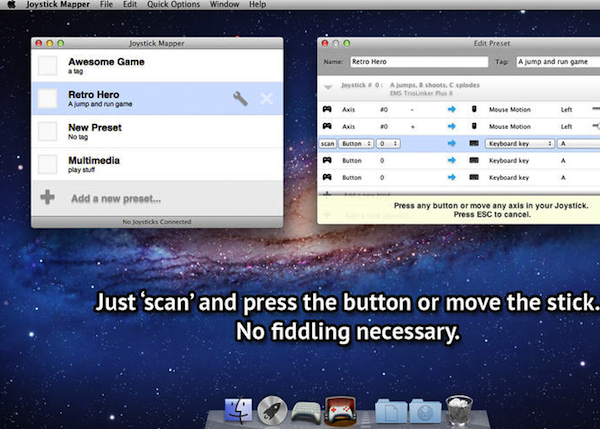Enable the New Preset checkbox

coord(48,131)
